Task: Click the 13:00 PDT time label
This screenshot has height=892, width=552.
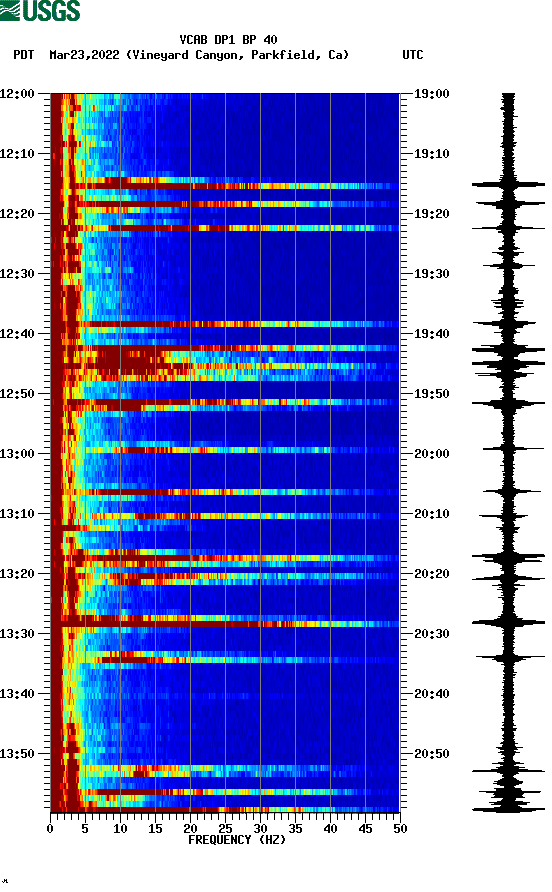Action: coord(17,453)
